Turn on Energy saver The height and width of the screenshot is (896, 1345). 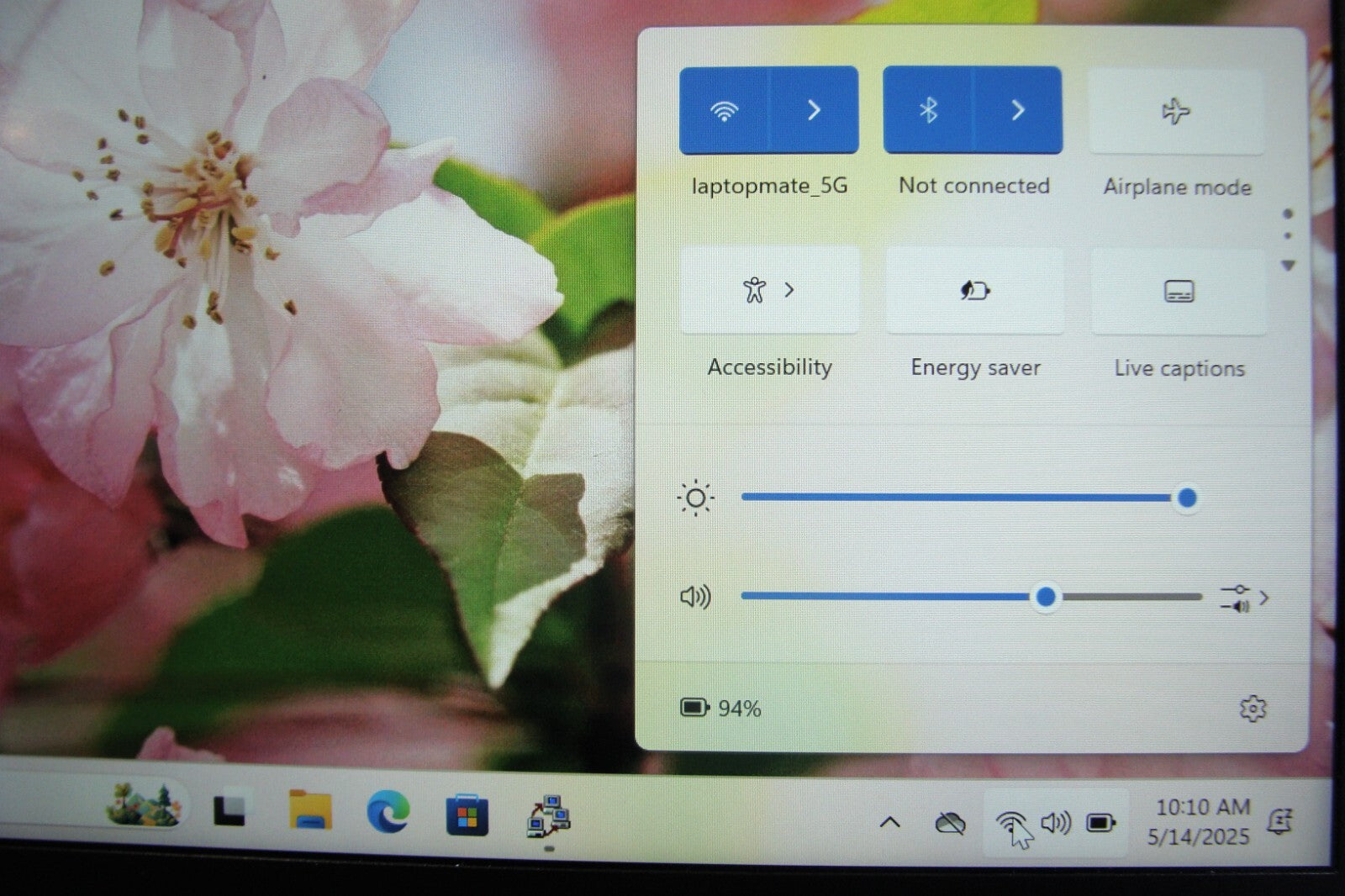click(x=975, y=292)
